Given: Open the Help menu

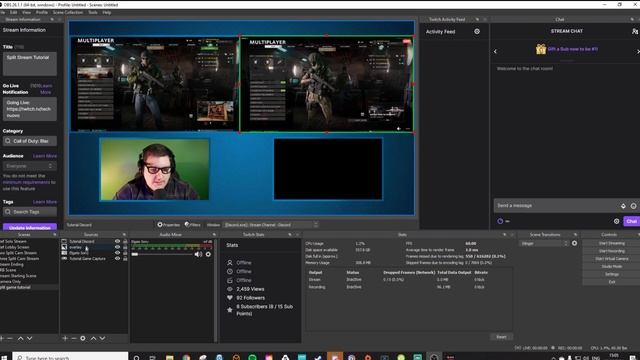Looking at the screenshot, I should click(107, 13).
